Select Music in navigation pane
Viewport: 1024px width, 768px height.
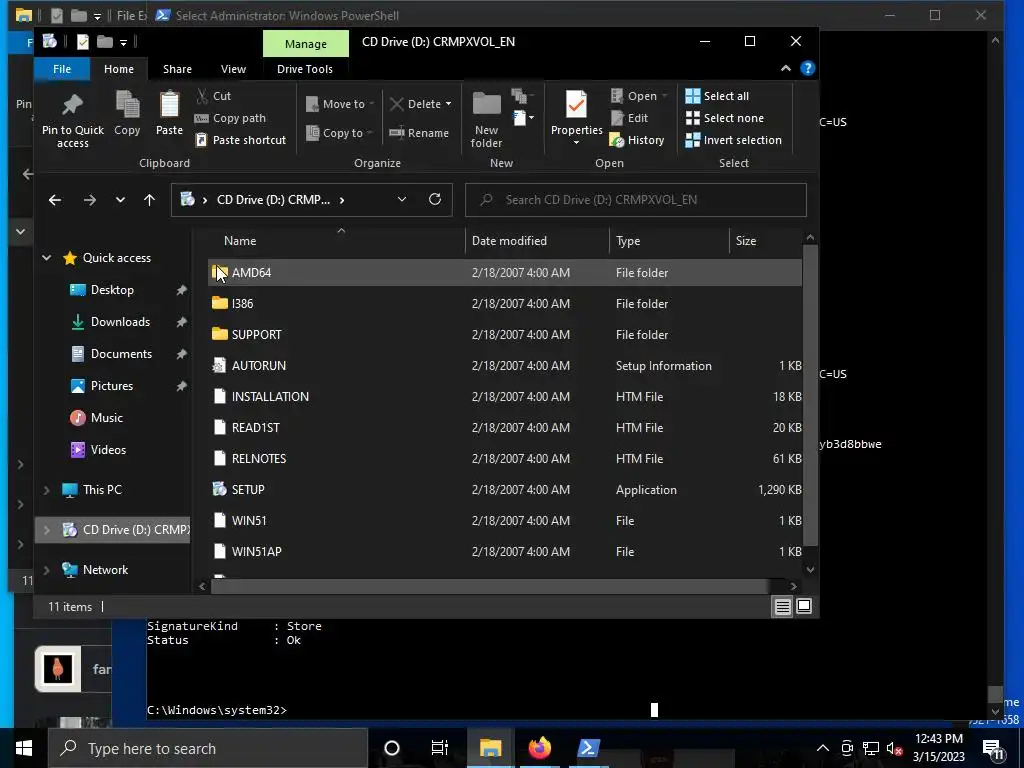(x=106, y=418)
